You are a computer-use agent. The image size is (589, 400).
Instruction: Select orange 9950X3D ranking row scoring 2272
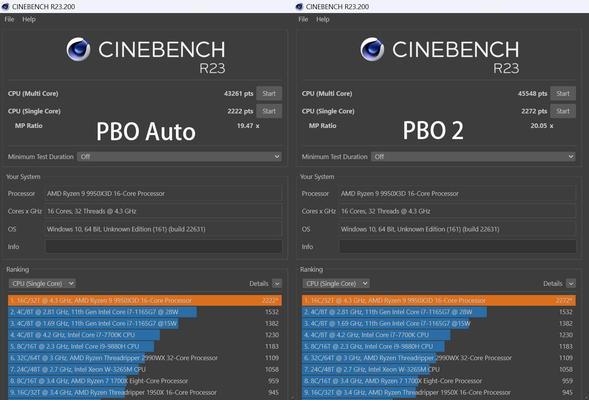(439, 300)
